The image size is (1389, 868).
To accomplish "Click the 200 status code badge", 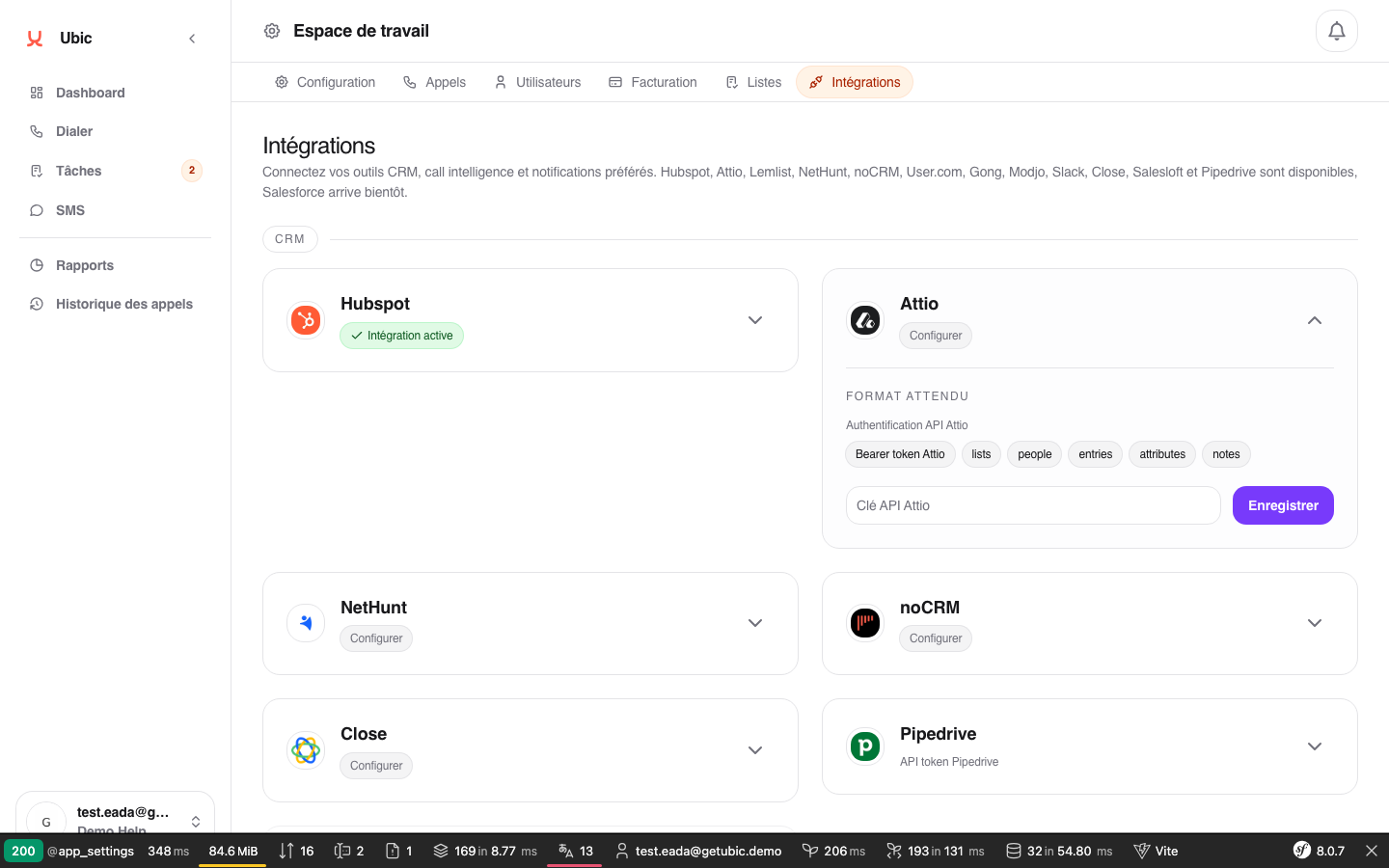I will (23, 851).
